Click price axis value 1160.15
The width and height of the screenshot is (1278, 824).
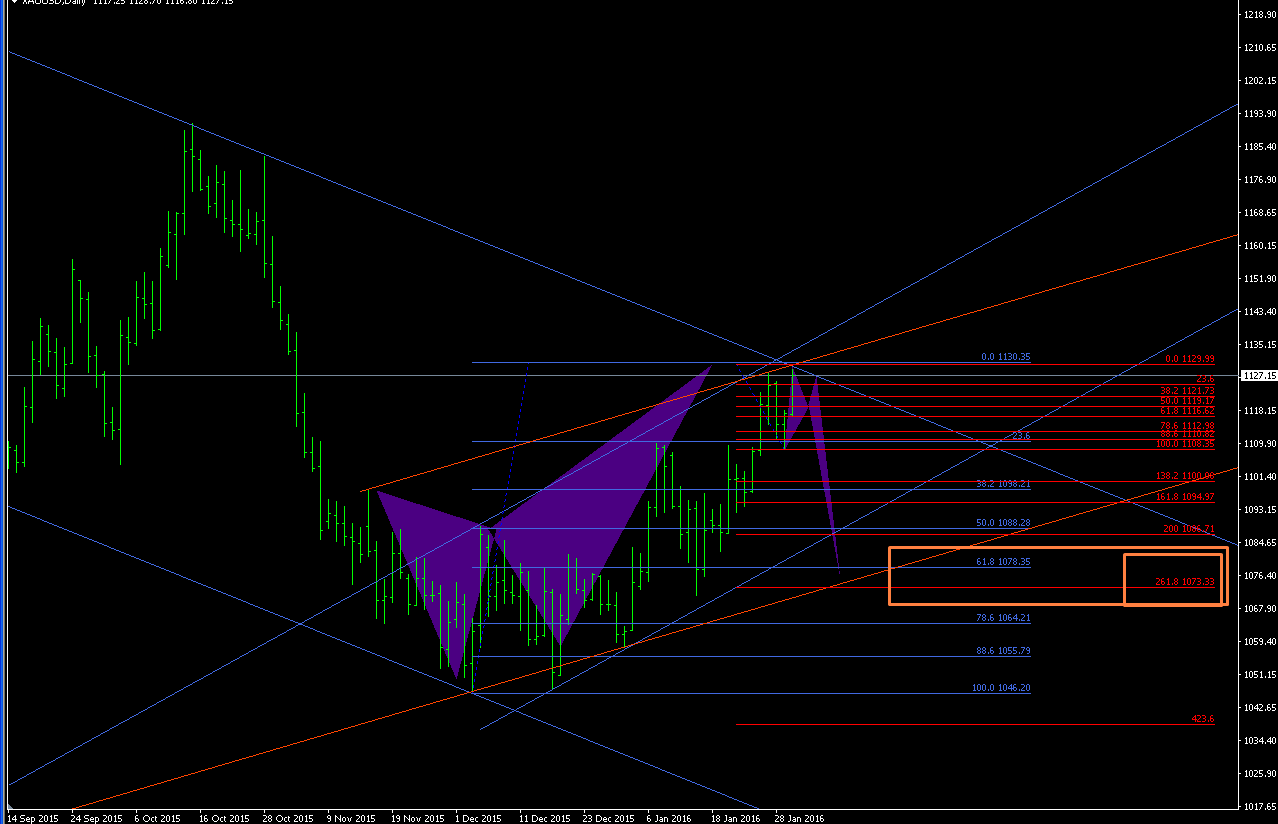click(1259, 246)
